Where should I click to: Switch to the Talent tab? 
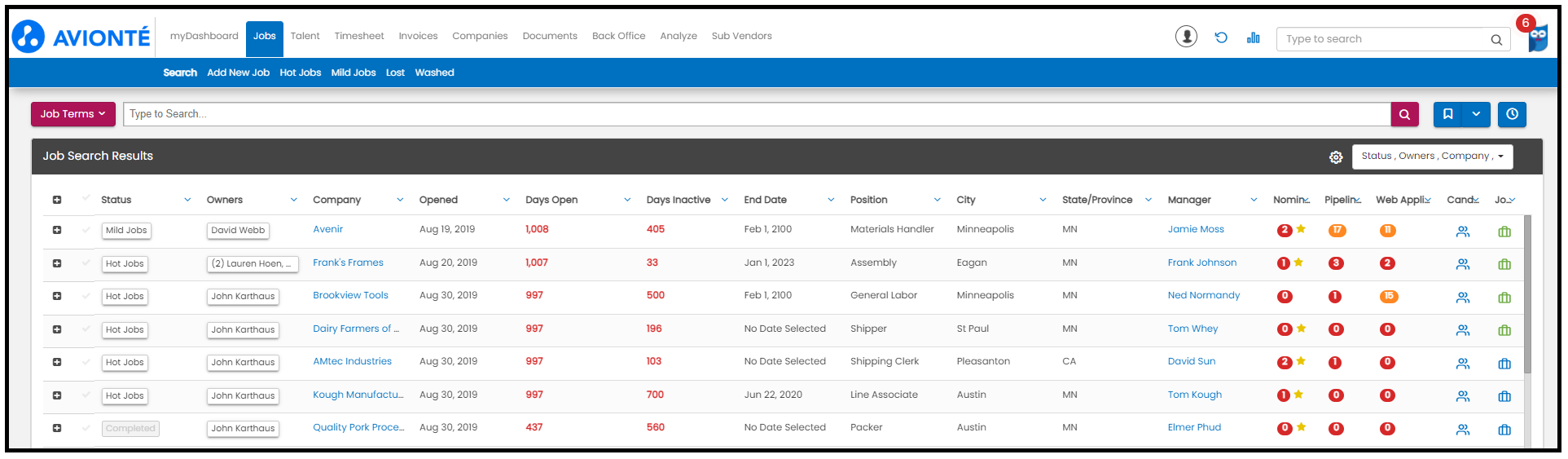click(x=305, y=36)
